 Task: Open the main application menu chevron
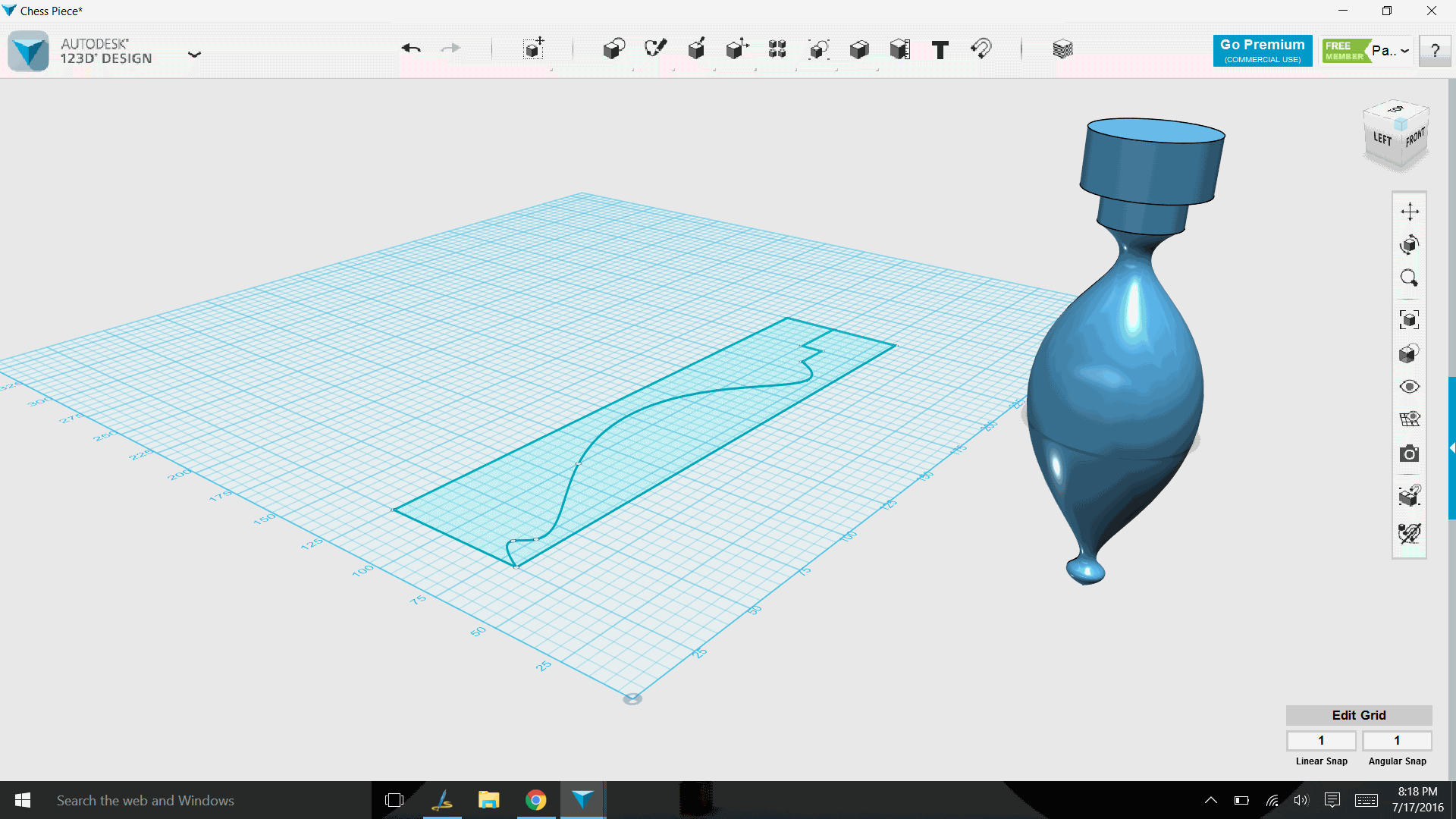pyautogui.click(x=195, y=54)
